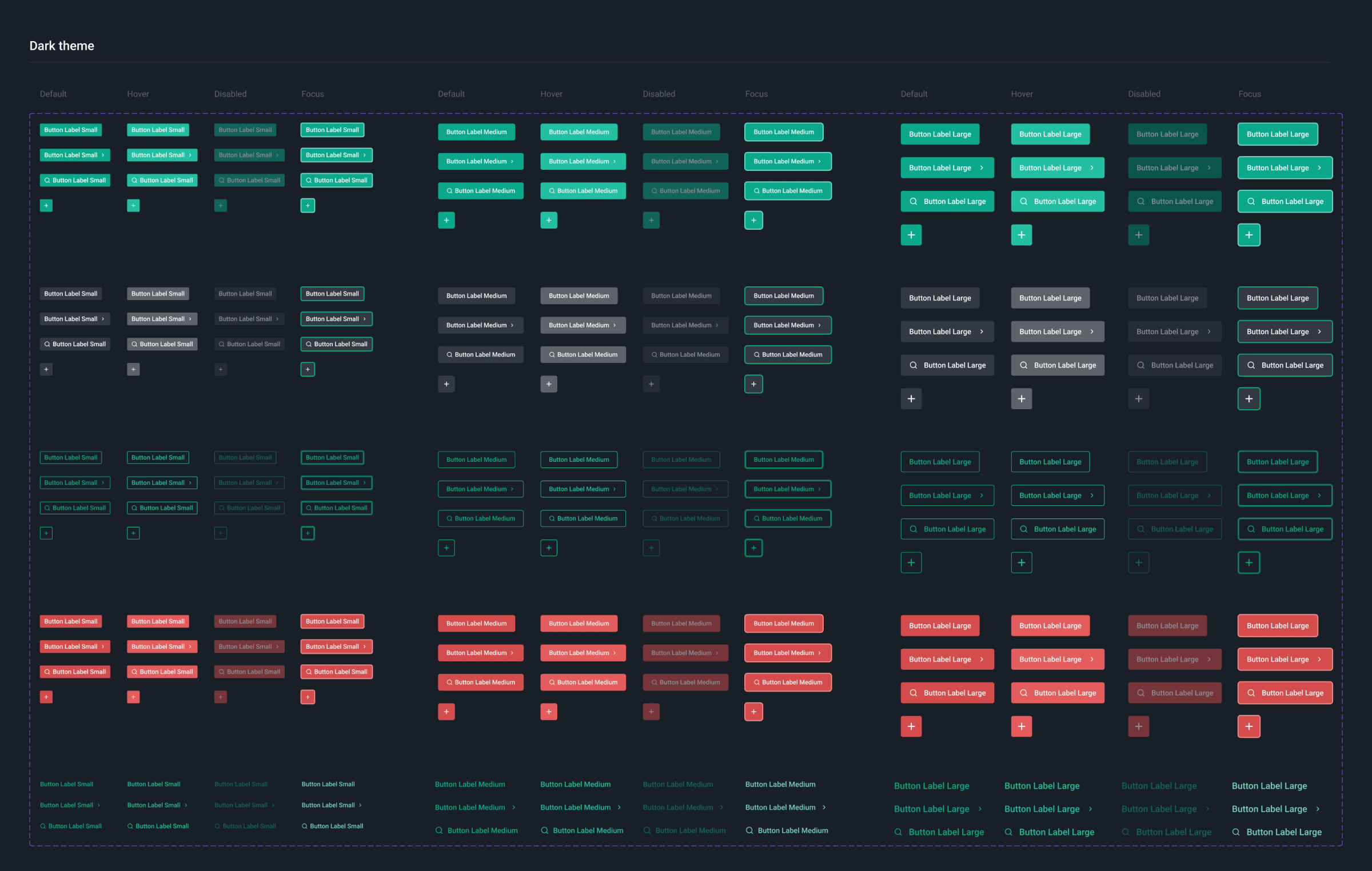Click small gray plus button under Default
Image resolution: width=1372 pixels, height=871 pixels.
click(46, 369)
